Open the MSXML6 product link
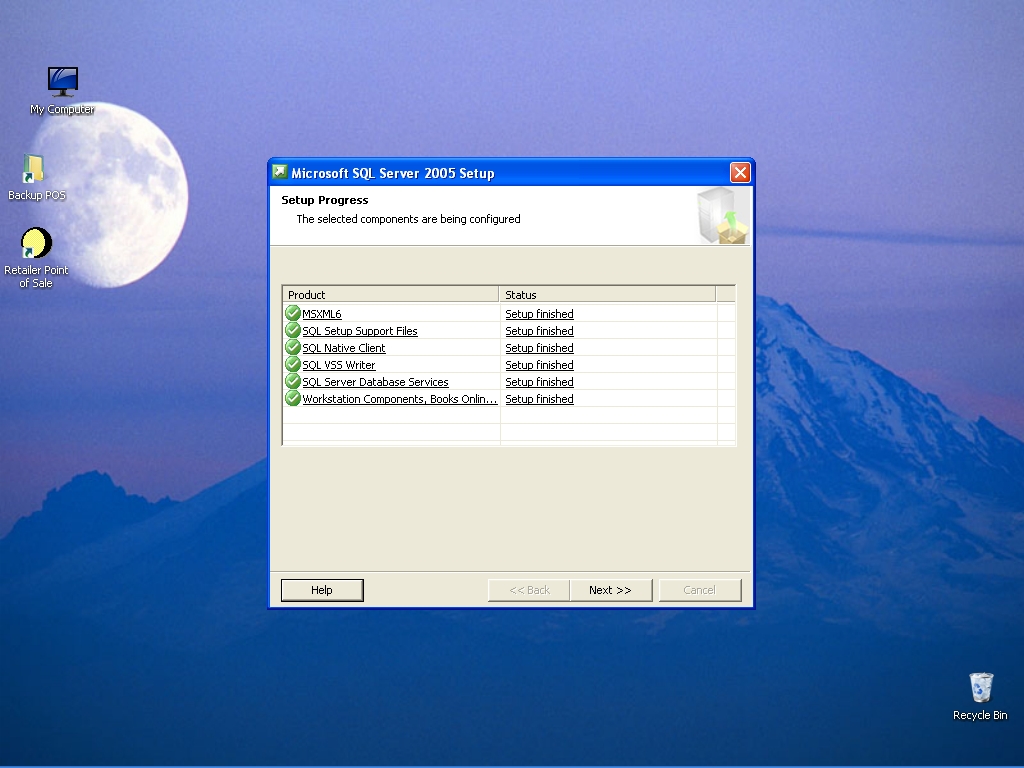1024x768 pixels. click(x=322, y=314)
